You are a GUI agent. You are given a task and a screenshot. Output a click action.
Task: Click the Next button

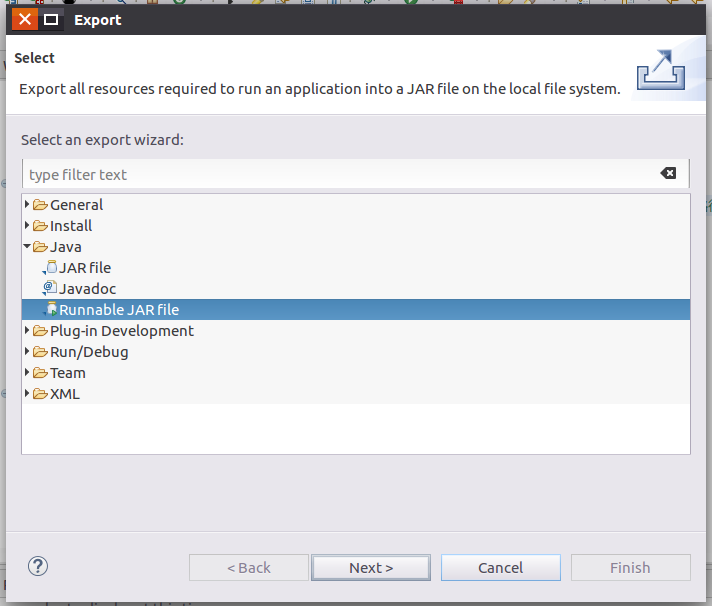point(371,567)
